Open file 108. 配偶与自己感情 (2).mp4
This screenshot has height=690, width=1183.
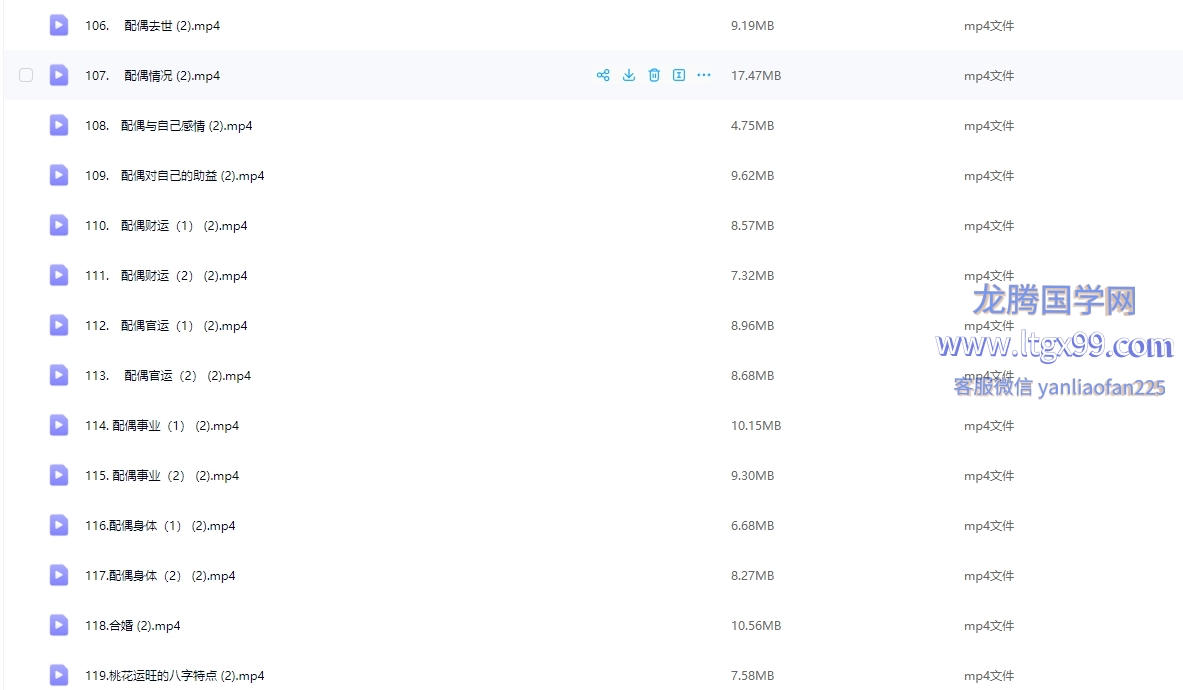168,126
